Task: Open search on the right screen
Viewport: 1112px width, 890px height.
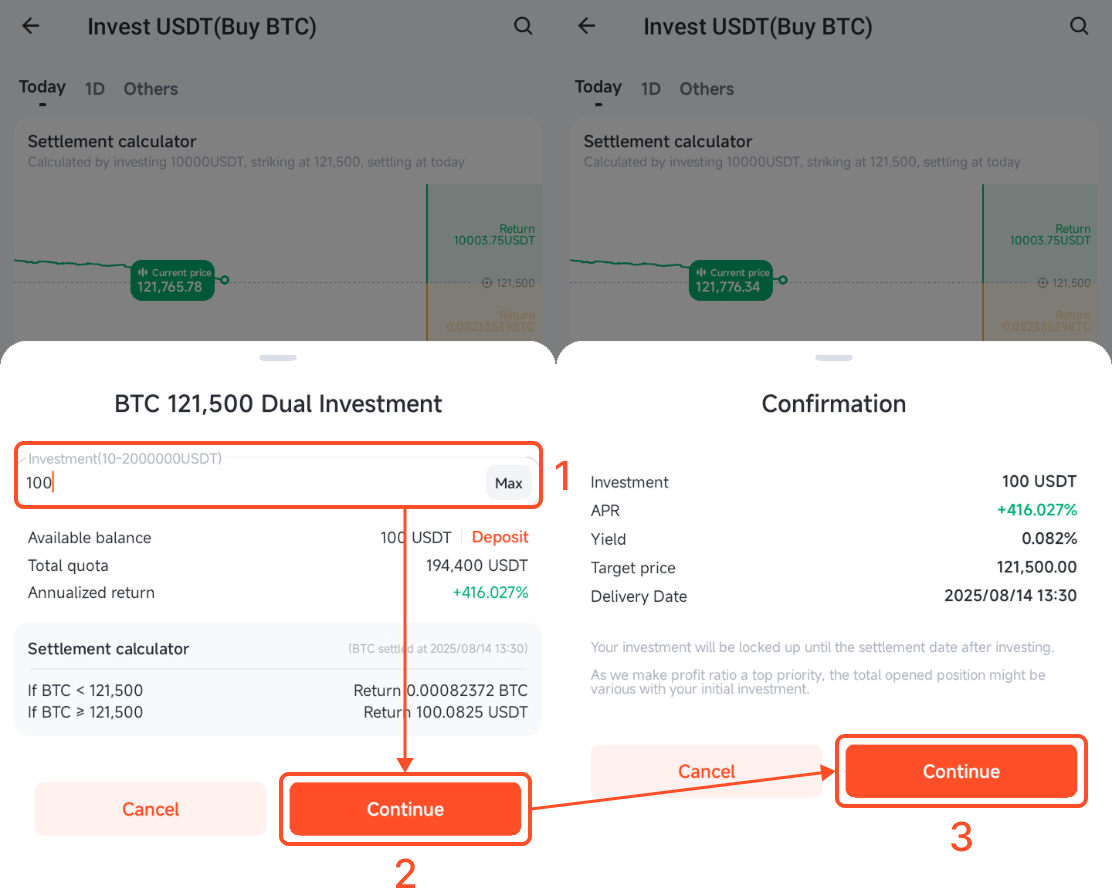Action: pyautogui.click(x=1079, y=27)
